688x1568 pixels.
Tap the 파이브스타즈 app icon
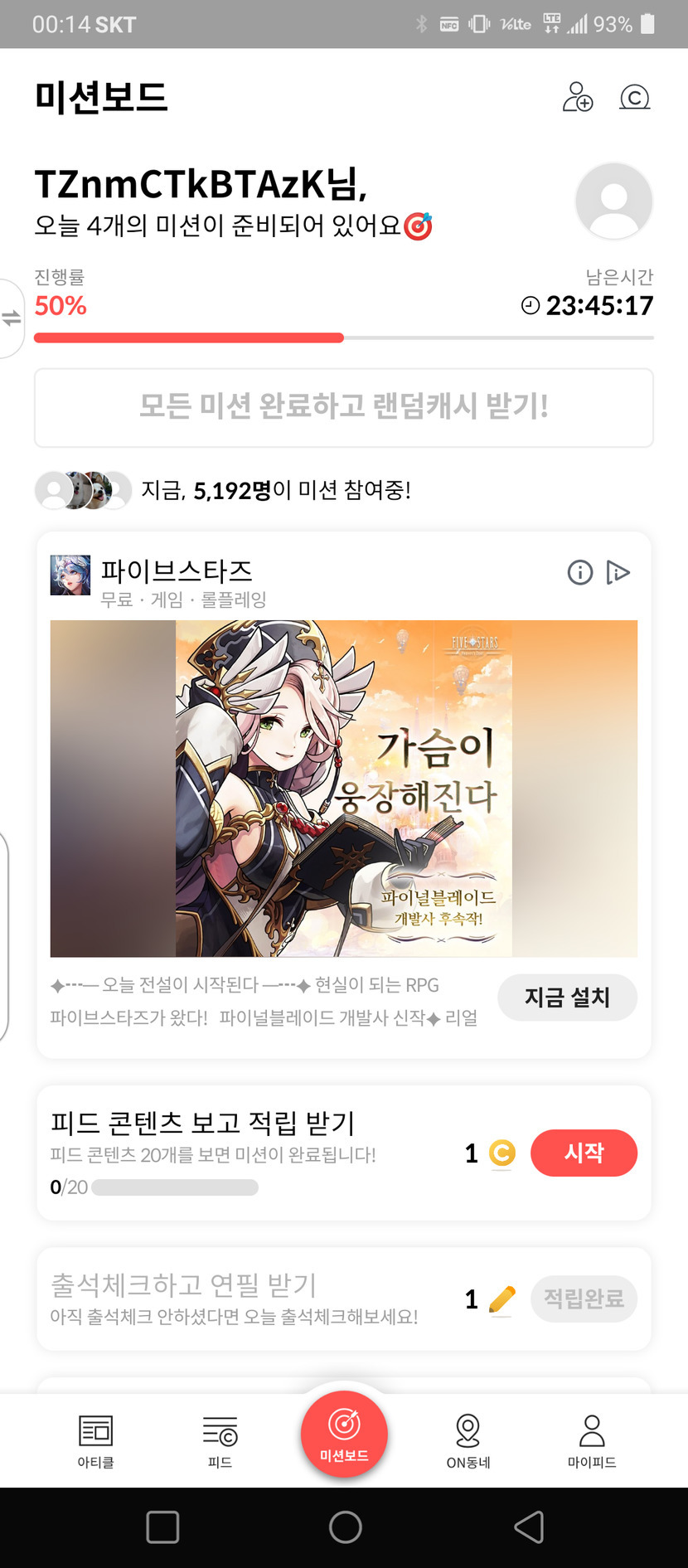70,575
